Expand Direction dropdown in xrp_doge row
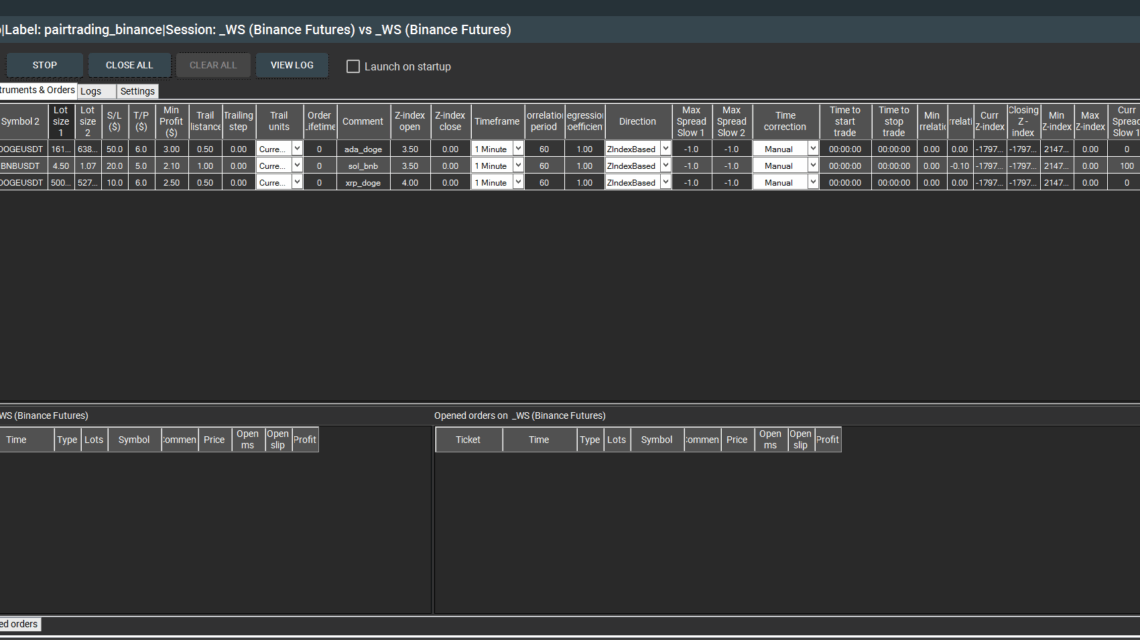Viewport: 1140px width, 640px height. pyautogui.click(x=665, y=183)
